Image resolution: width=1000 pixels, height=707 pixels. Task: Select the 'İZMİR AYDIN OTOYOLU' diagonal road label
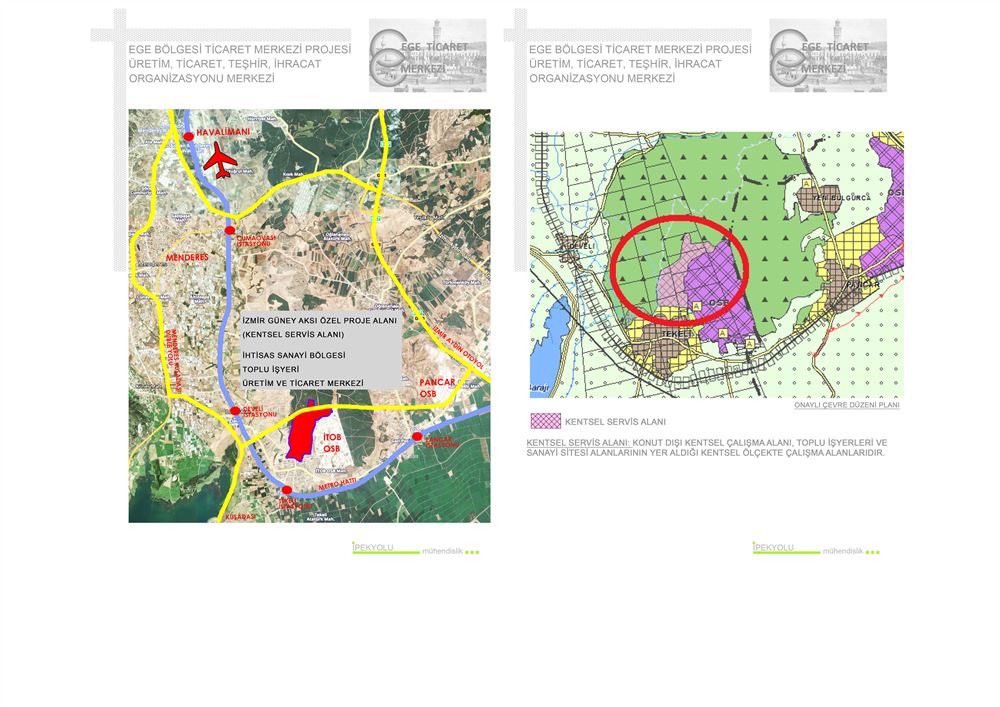(458, 347)
